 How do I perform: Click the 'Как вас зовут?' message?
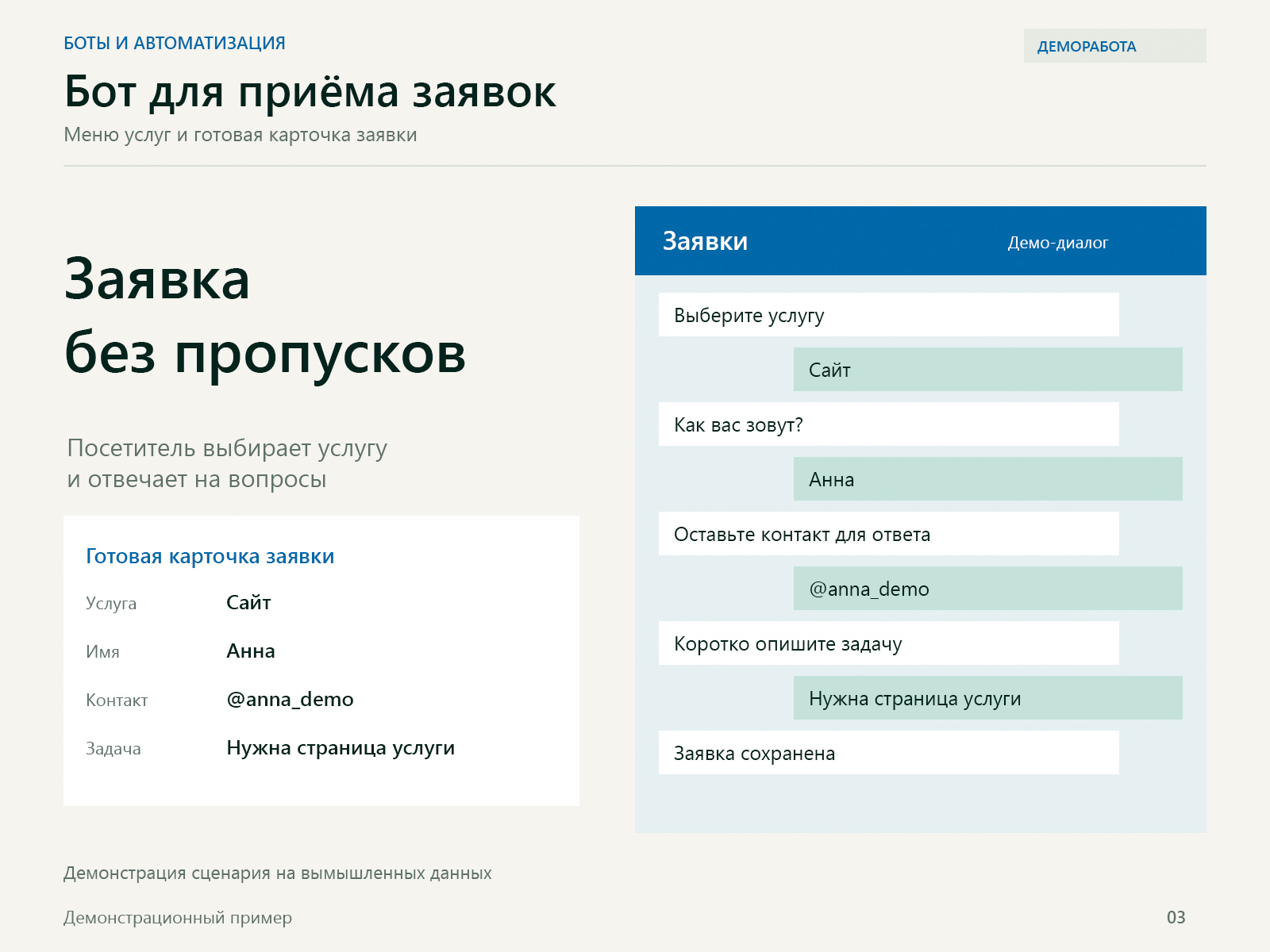[889, 424]
